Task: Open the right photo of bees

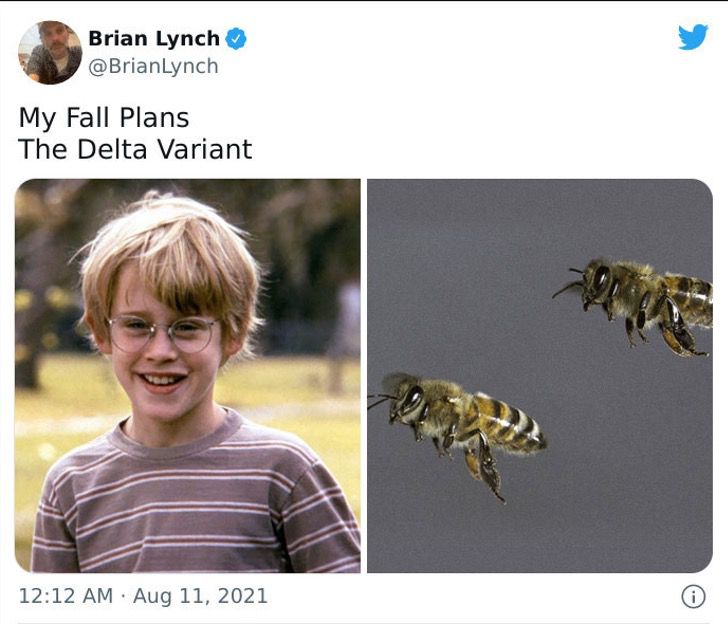Action: pyautogui.click(x=540, y=375)
